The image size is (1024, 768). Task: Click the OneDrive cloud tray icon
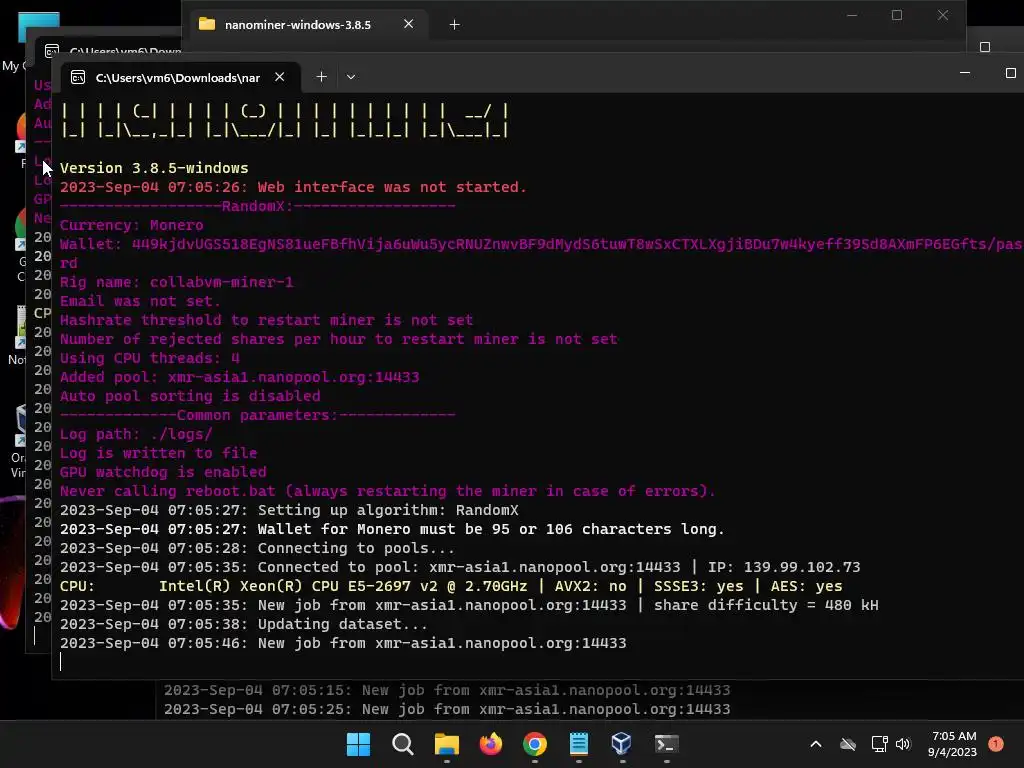tap(848, 744)
